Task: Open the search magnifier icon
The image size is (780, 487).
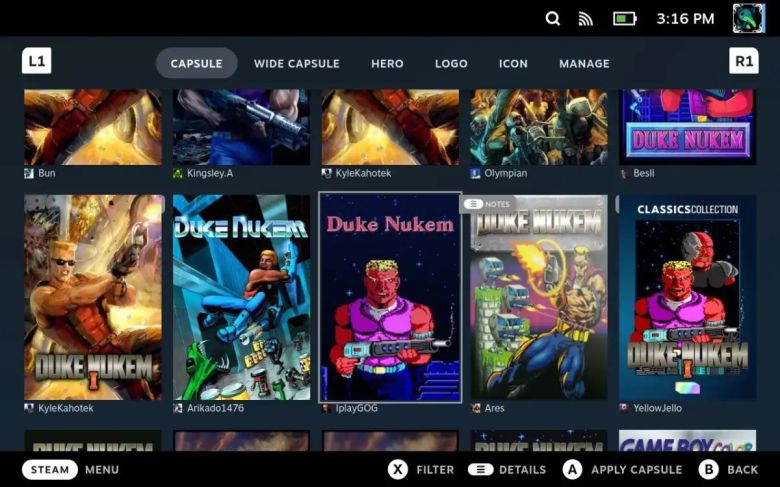Action: 553,19
